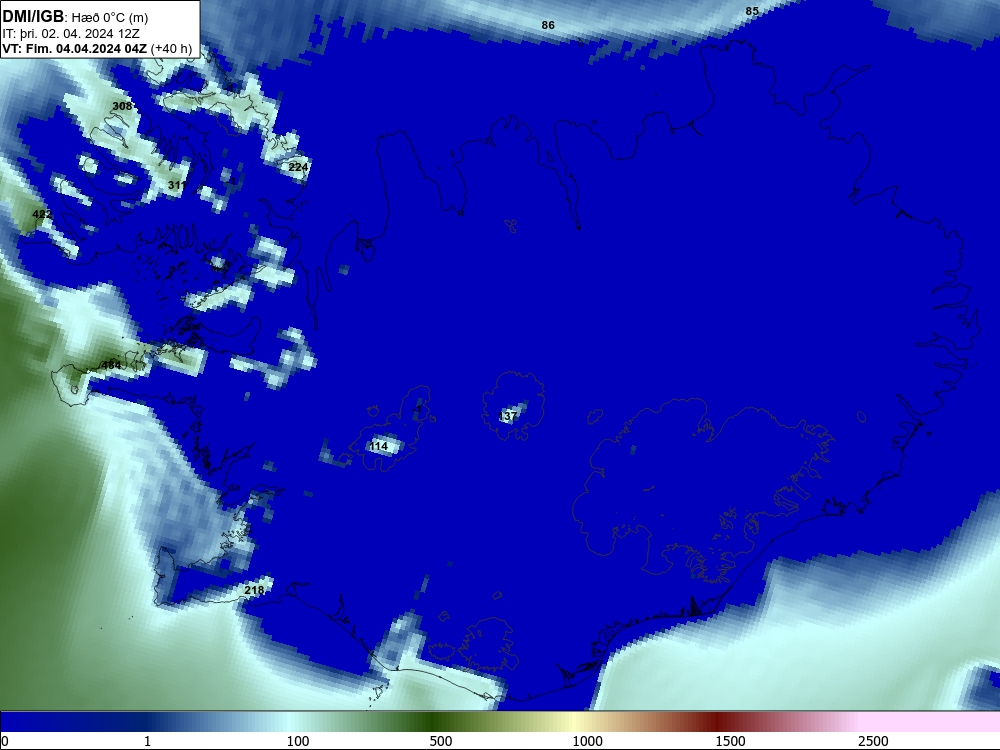Click the pink end of the colour bar

(x=931, y=722)
